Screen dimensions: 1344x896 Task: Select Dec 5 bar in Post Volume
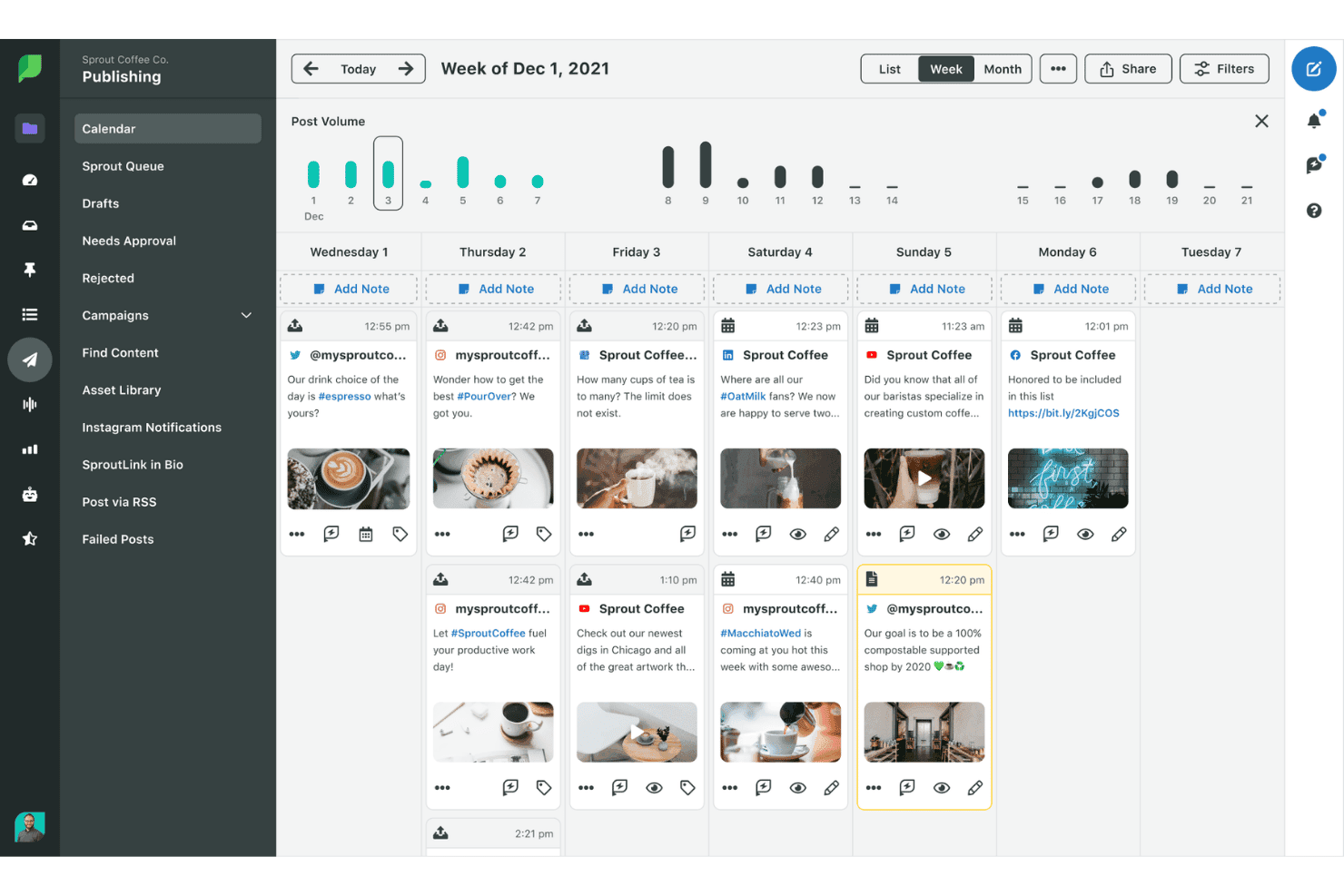click(x=463, y=172)
